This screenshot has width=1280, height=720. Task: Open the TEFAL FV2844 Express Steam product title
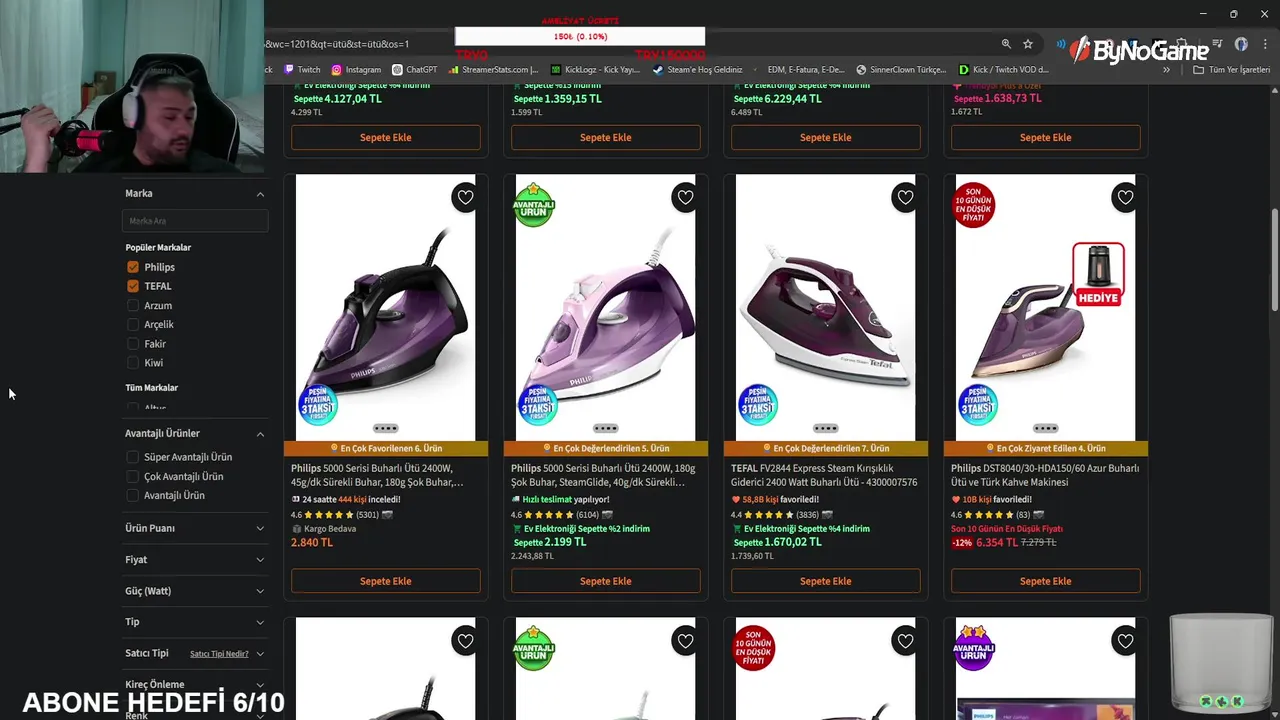825,475
